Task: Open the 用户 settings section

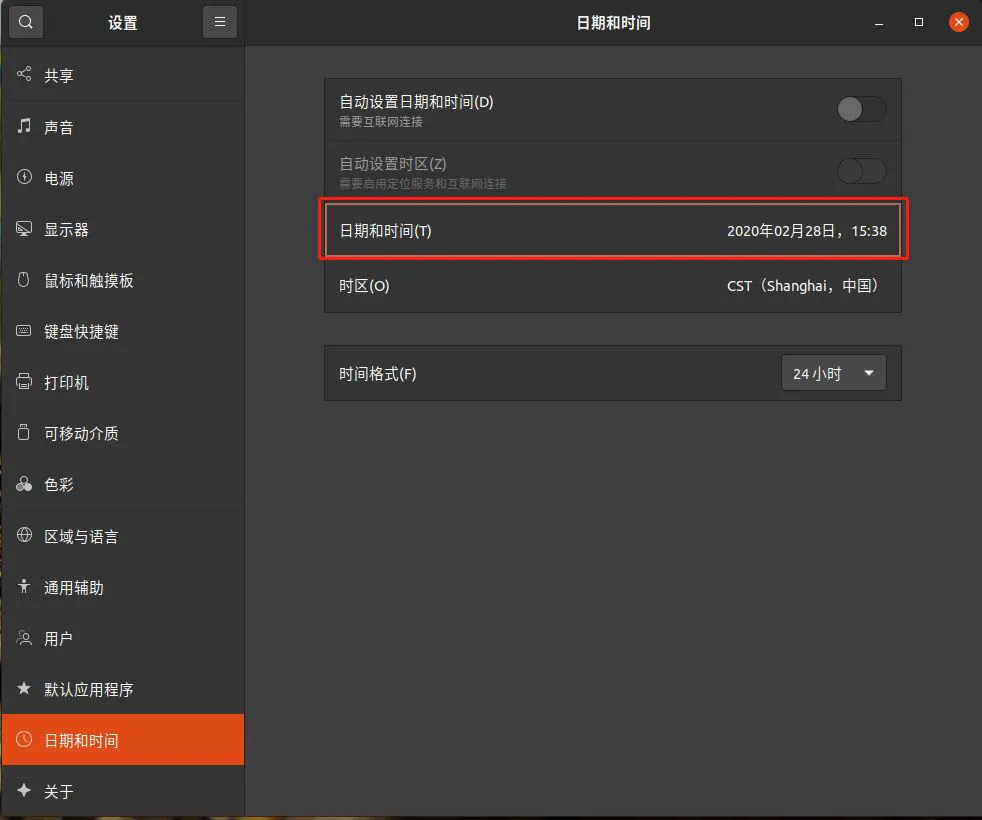Action: pyautogui.click(x=123, y=638)
